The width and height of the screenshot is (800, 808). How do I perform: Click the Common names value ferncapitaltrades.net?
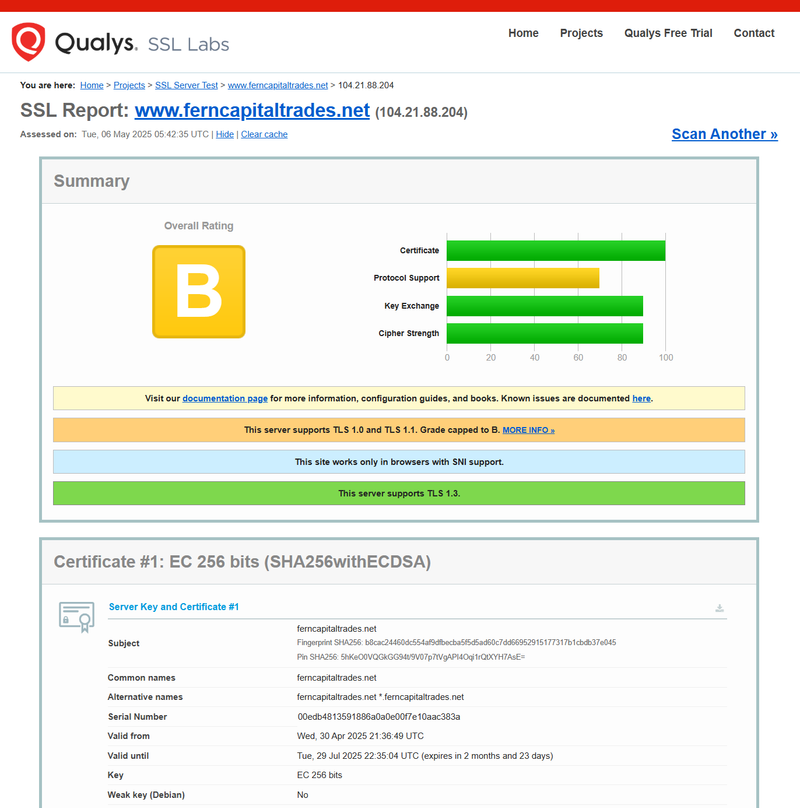tap(337, 678)
